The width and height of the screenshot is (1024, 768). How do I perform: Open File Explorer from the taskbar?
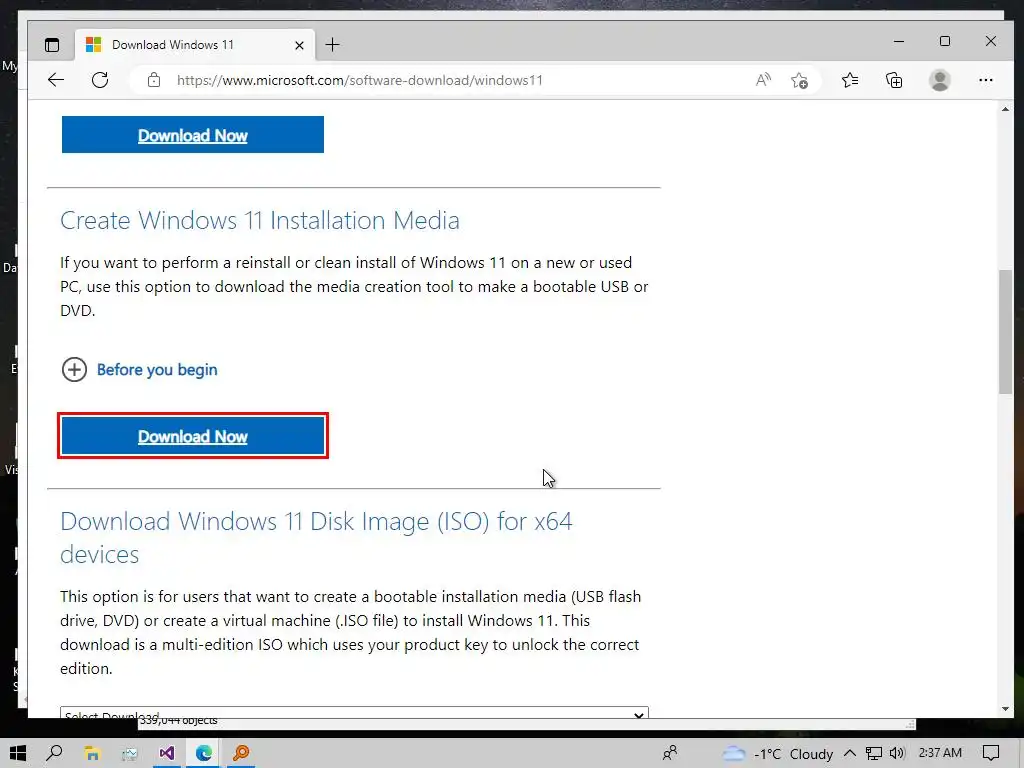click(x=92, y=753)
